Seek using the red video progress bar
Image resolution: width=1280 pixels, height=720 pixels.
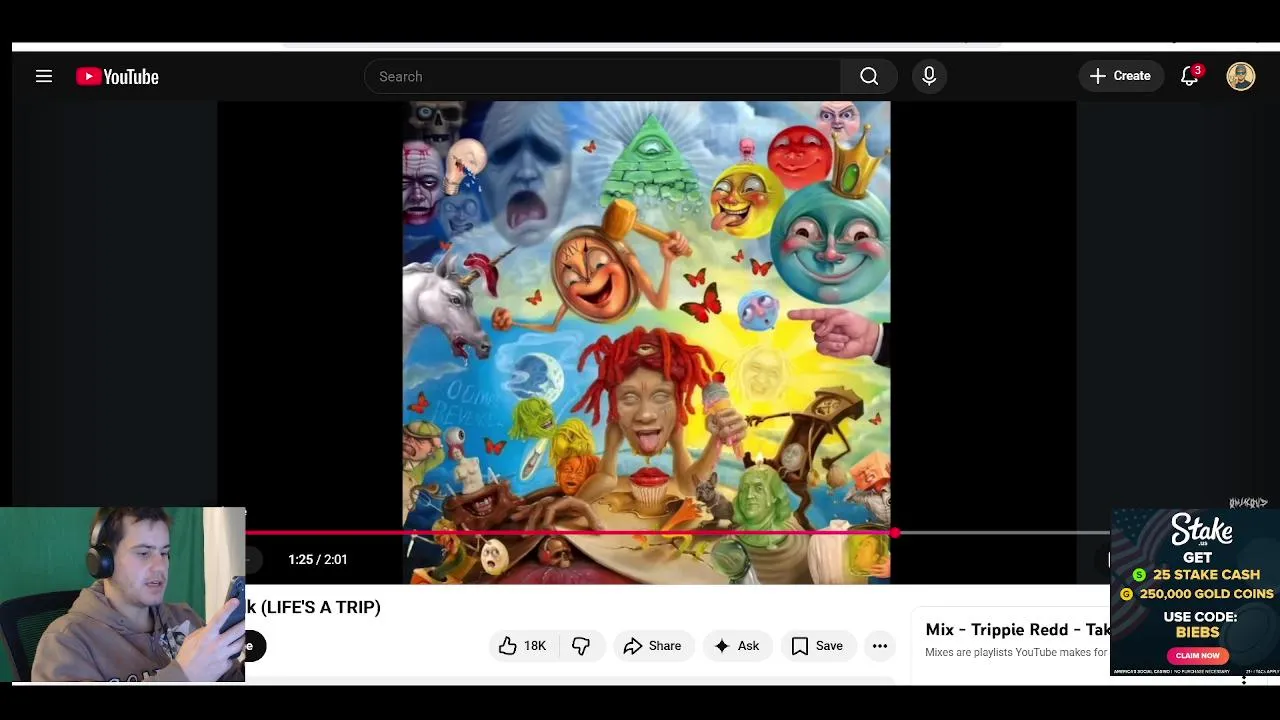[x=570, y=533]
